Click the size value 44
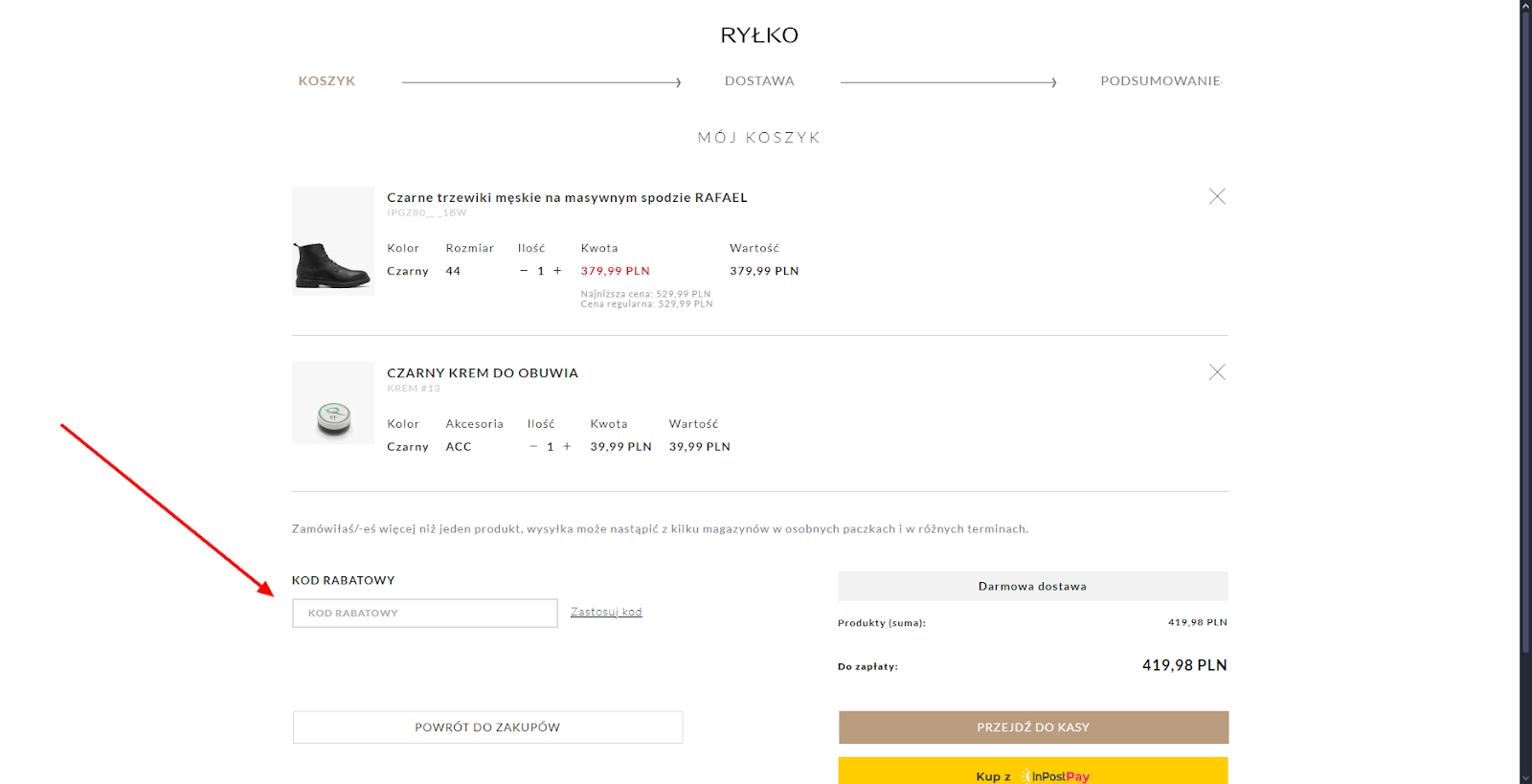This screenshot has height=784, width=1532. tap(453, 272)
